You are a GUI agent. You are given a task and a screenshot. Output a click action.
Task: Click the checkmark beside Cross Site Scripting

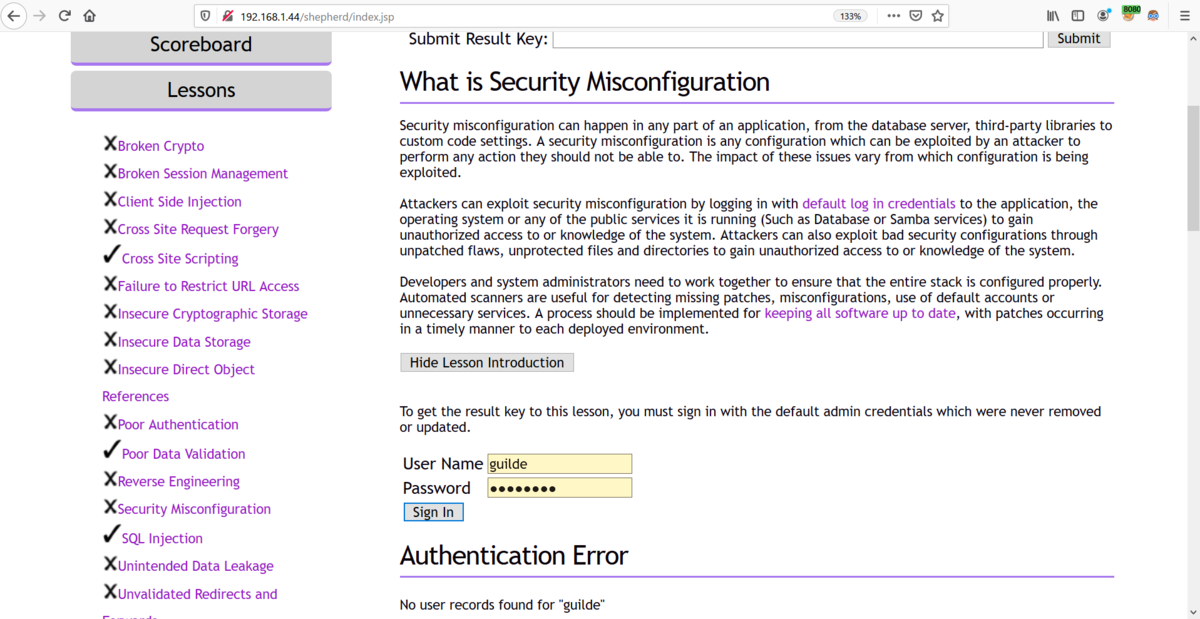(x=111, y=255)
